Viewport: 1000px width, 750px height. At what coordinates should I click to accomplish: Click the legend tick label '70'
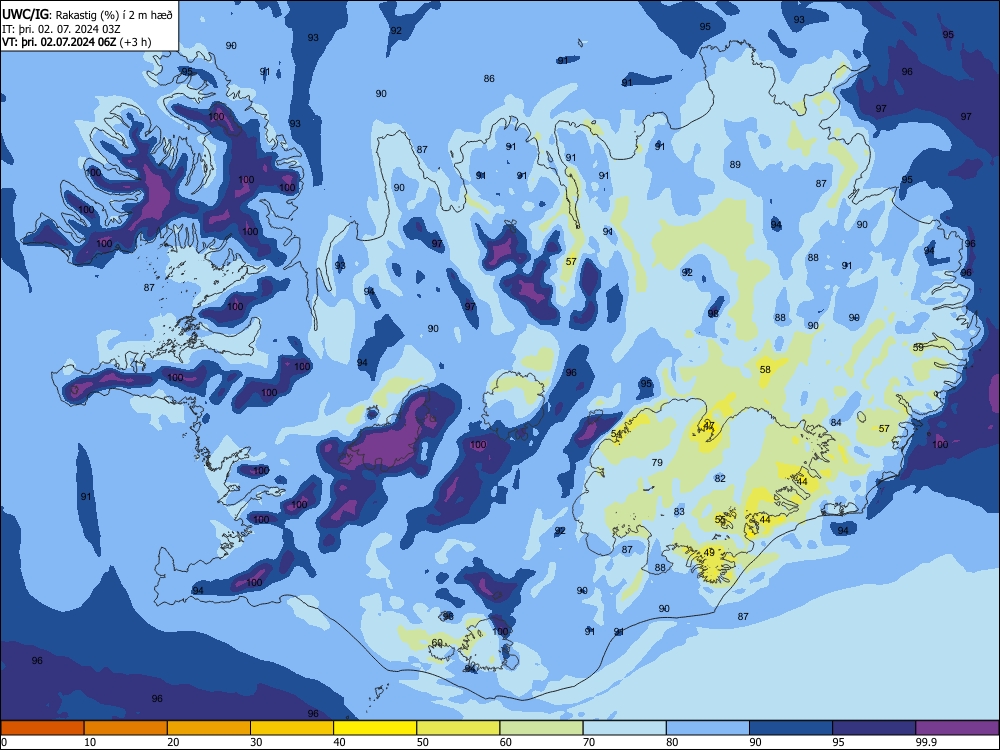click(589, 742)
